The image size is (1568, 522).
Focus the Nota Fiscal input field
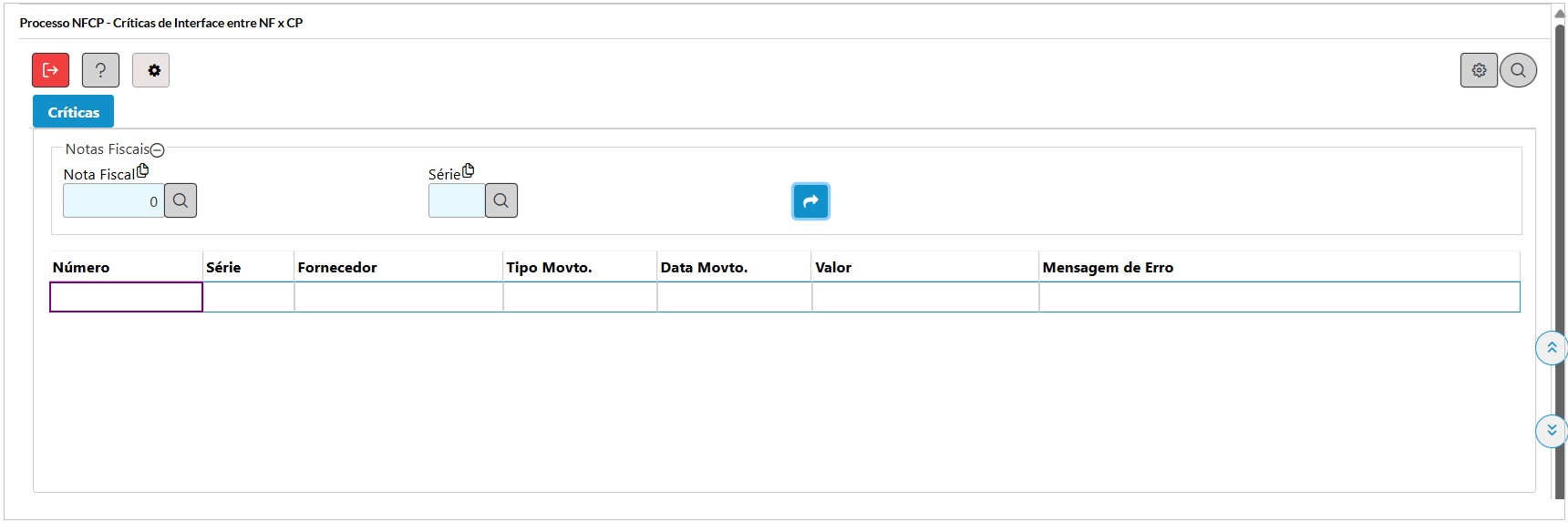point(113,201)
